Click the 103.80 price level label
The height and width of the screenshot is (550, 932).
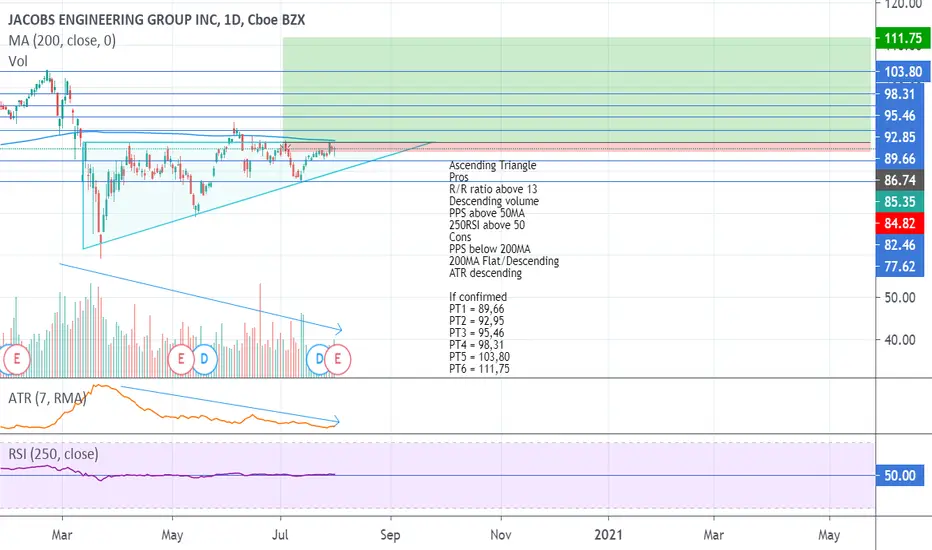[x=902, y=72]
